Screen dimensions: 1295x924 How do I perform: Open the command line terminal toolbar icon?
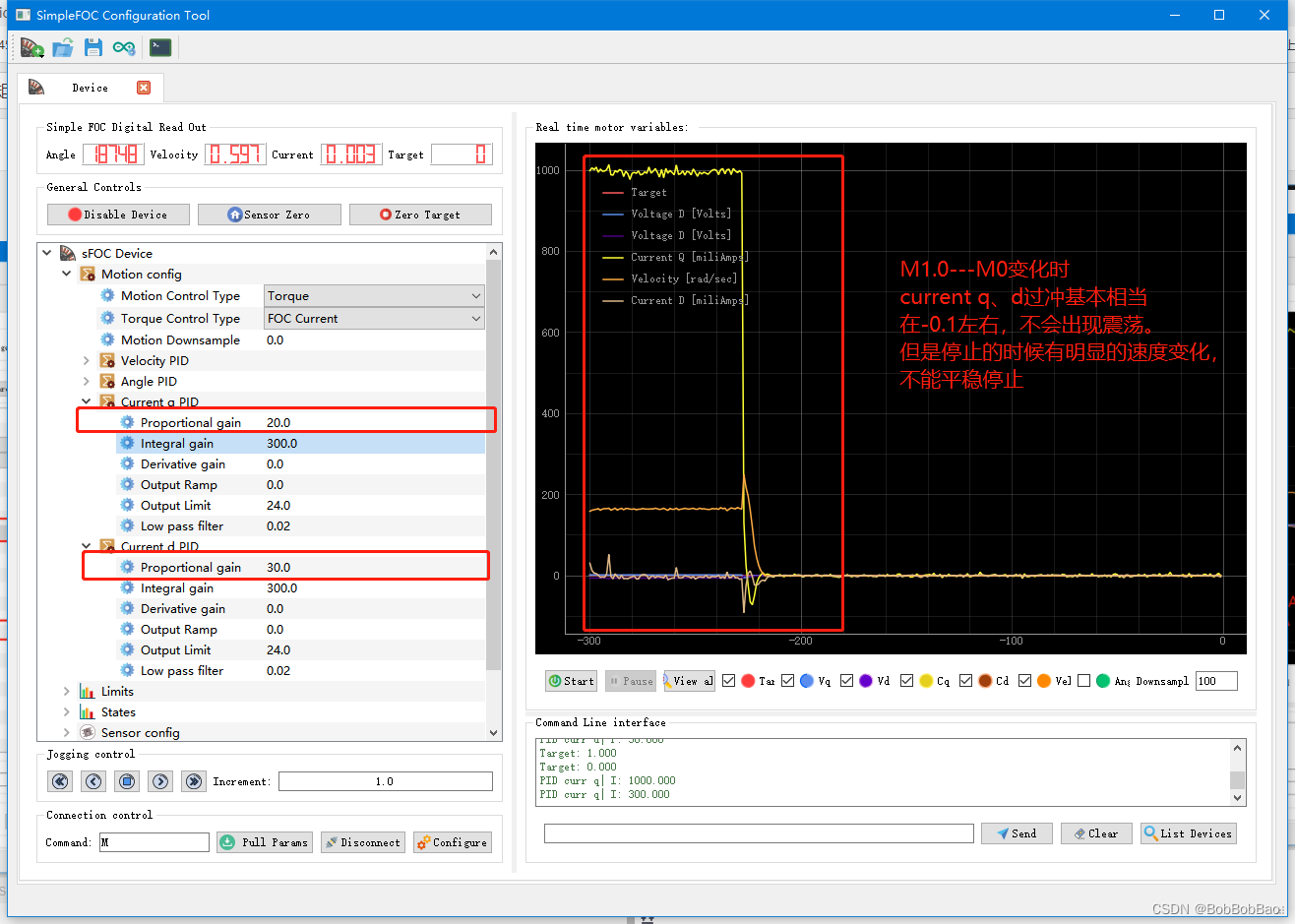pos(160,47)
